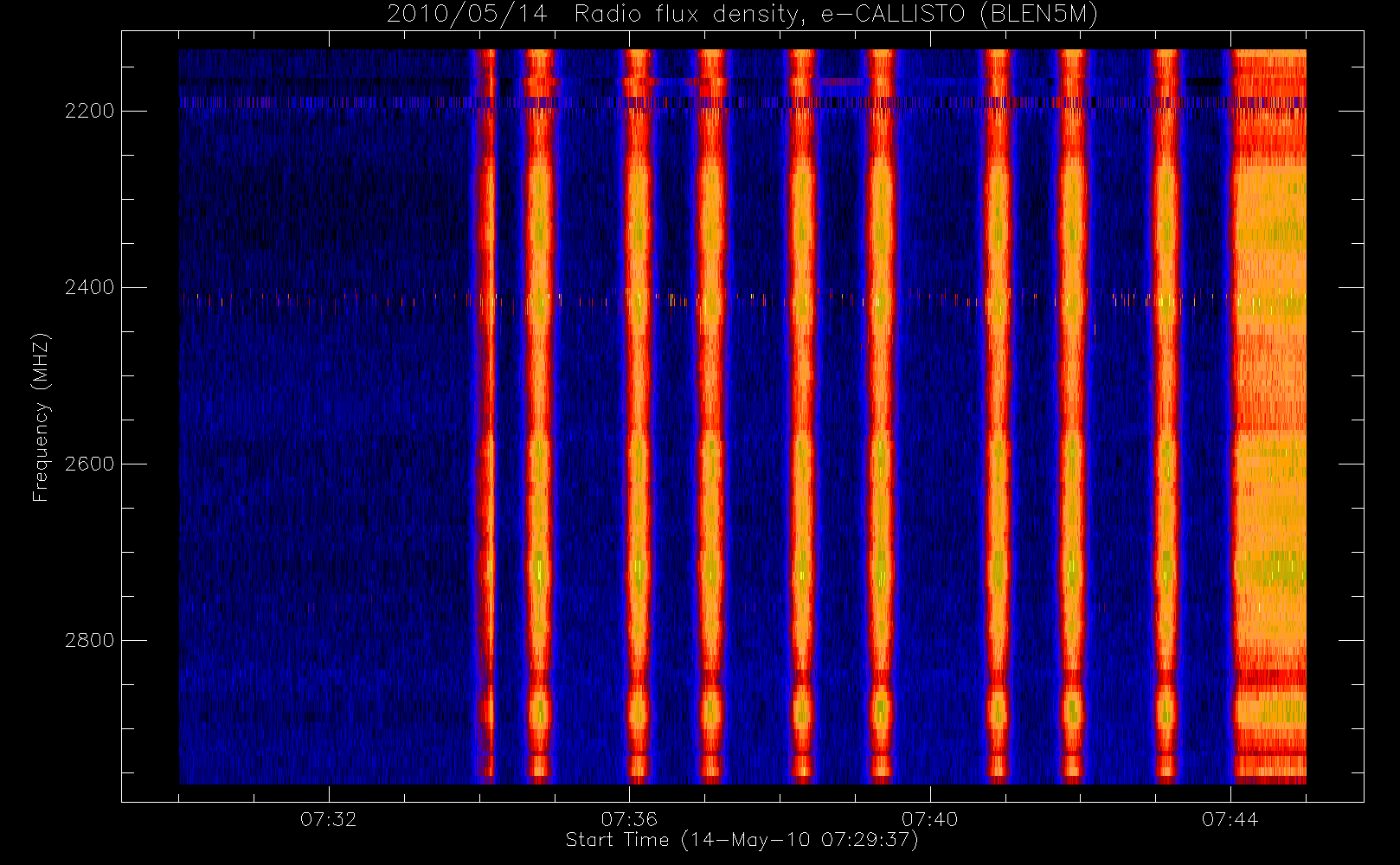This screenshot has height=865, width=1400.
Task: Click the 2400 frequency axis label
Action: 89,287
